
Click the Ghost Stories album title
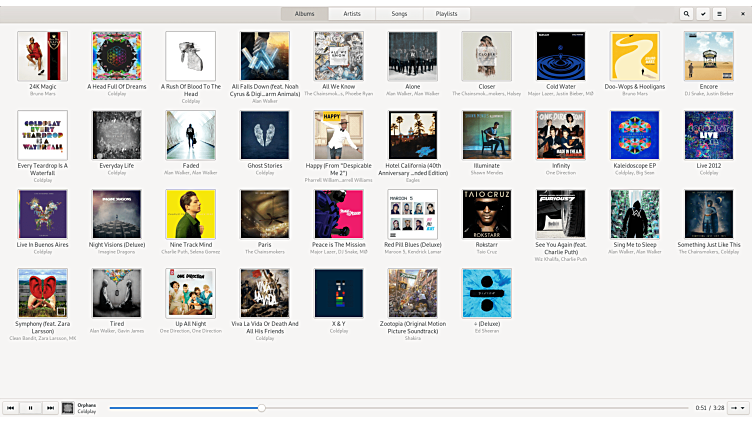(265, 166)
